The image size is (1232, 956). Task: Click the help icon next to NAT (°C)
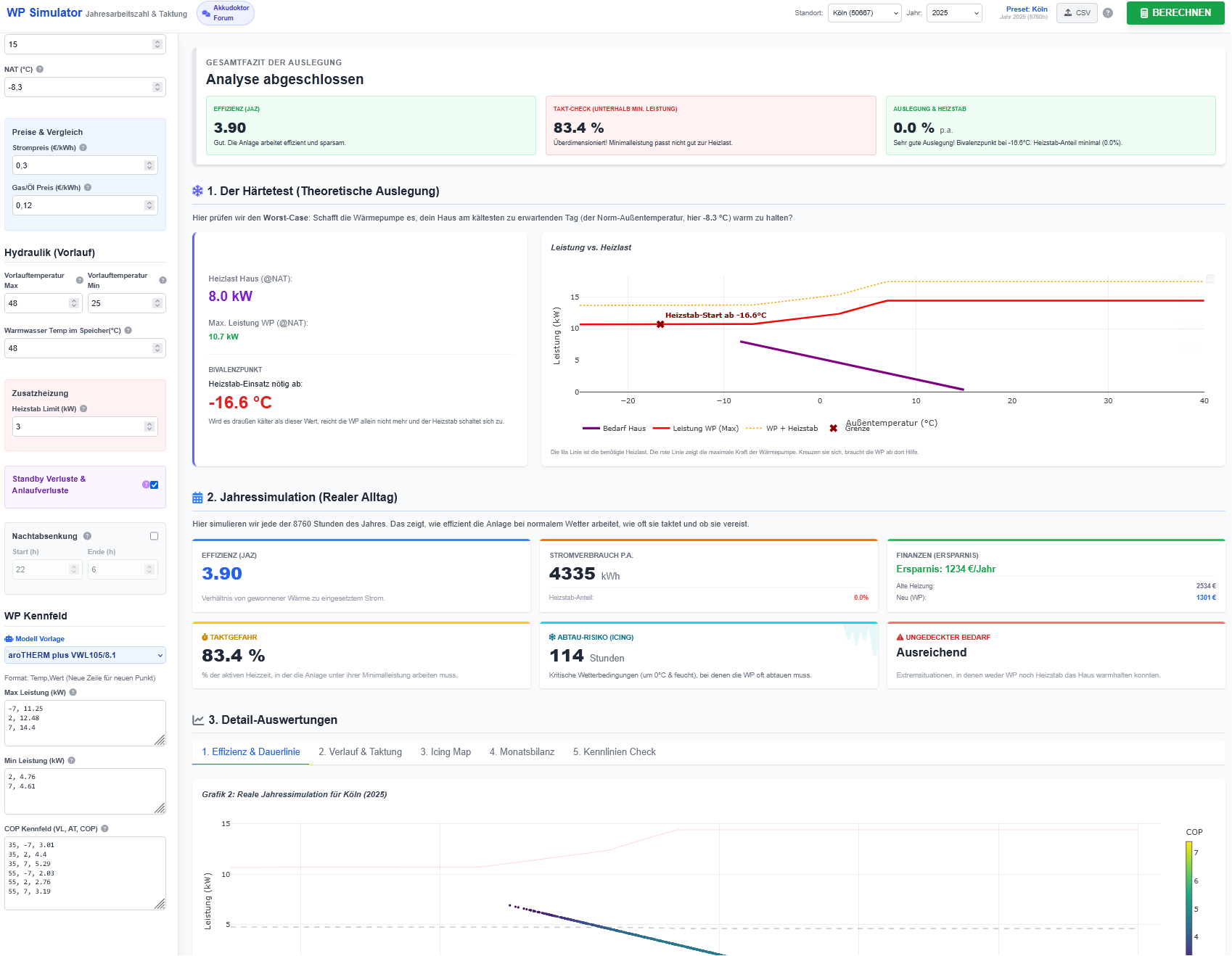[x=40, y=70]
